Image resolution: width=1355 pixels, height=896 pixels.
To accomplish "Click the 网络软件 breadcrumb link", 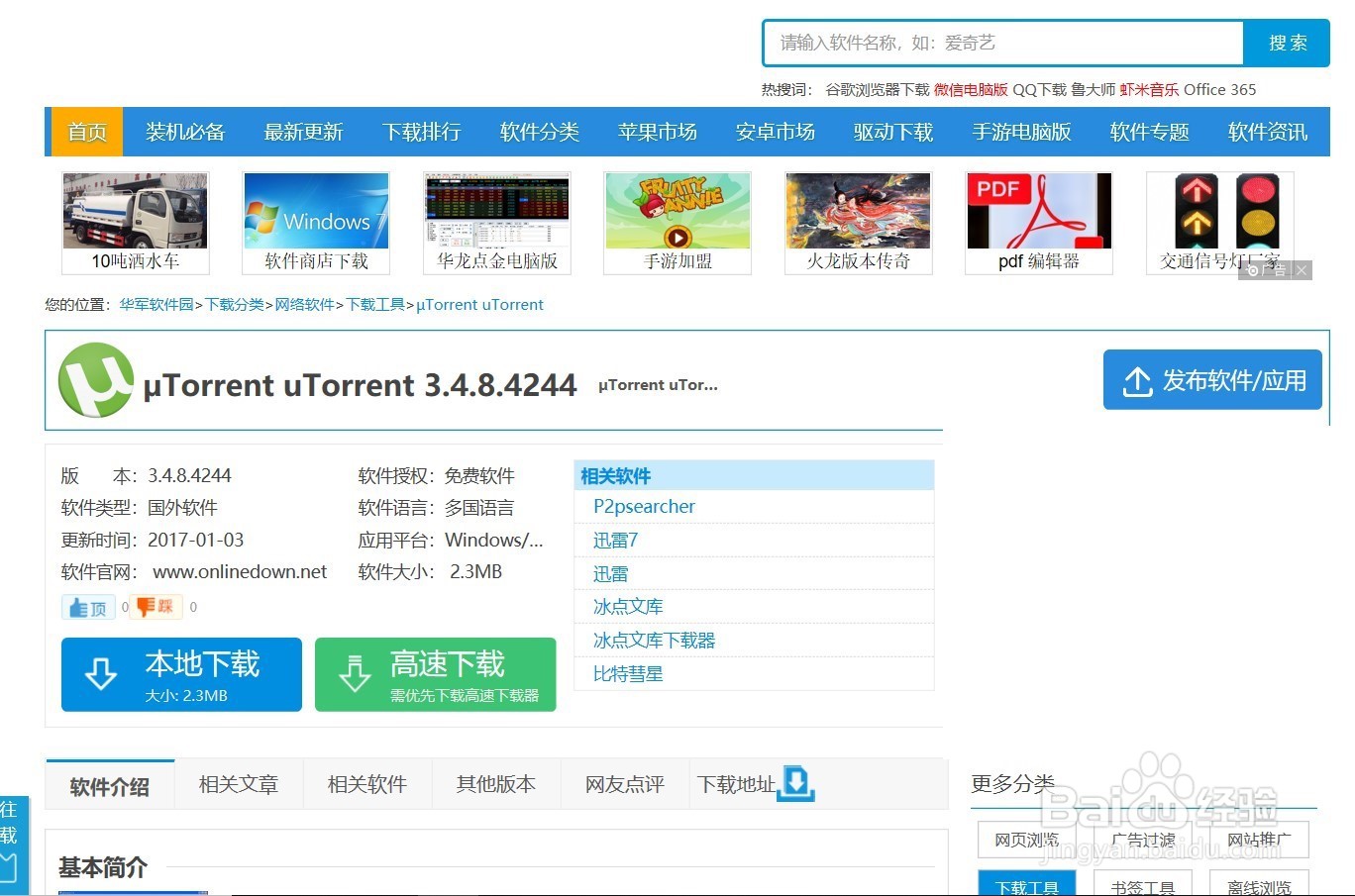I will coord(304,305).
